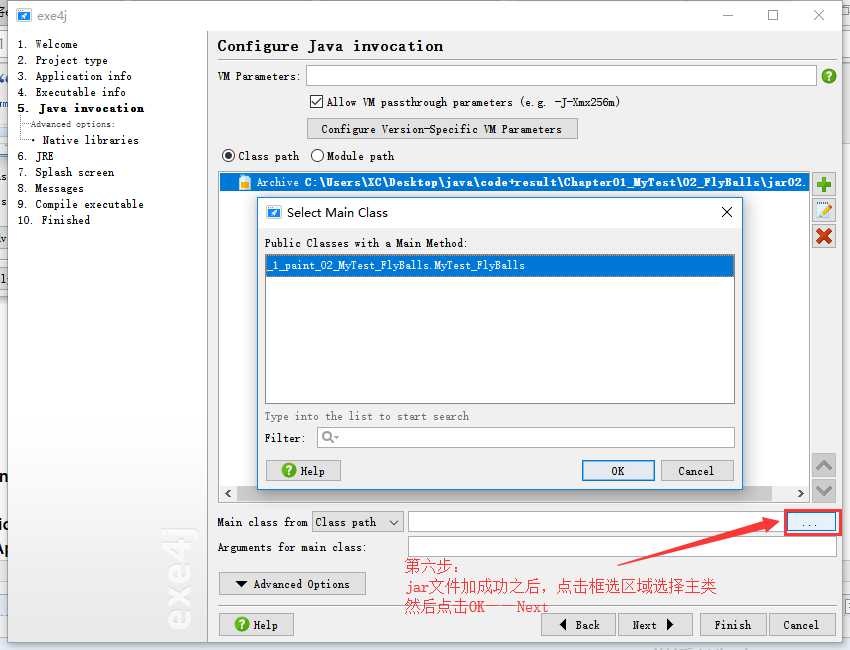Click the pencil edit classpath entry icon
The height and width of the screenshot is (650, 850).
(x=824, y=210)
